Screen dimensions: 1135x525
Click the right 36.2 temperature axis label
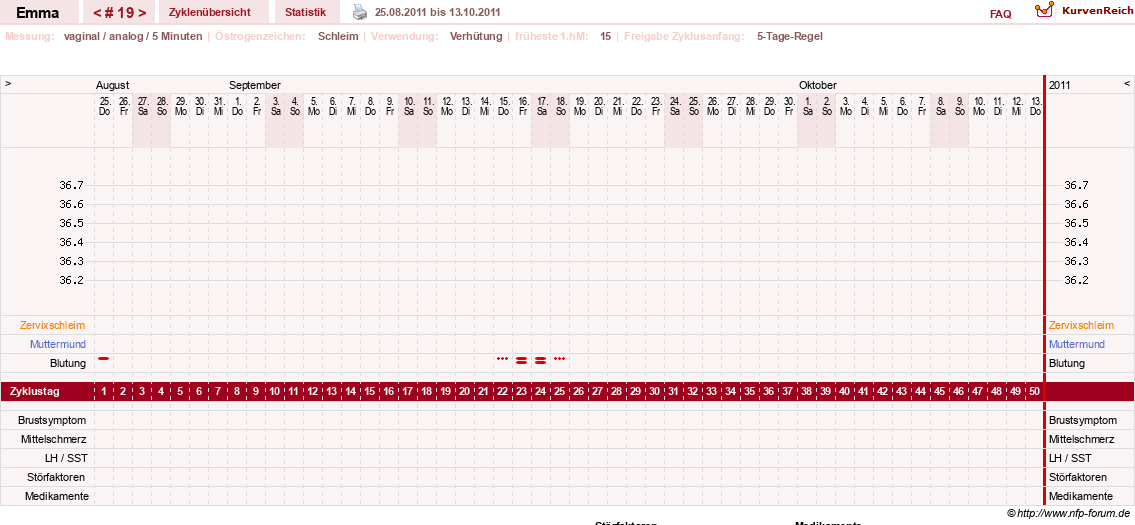pyautogui.click(x=1076, y=280)
